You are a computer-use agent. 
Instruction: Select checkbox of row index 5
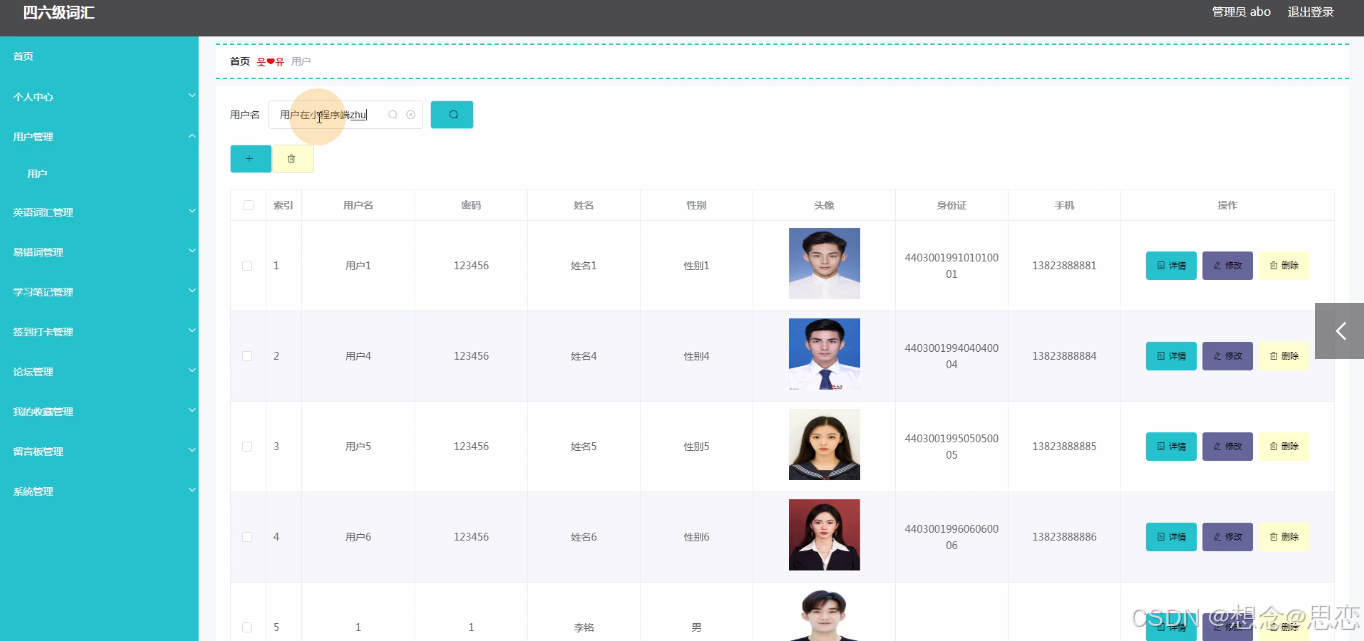coord(247,627)
